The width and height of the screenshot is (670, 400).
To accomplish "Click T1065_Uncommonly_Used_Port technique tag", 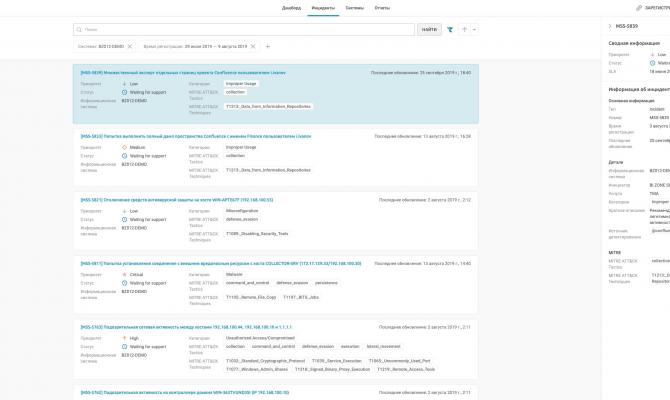I will [x=400, y=361].
